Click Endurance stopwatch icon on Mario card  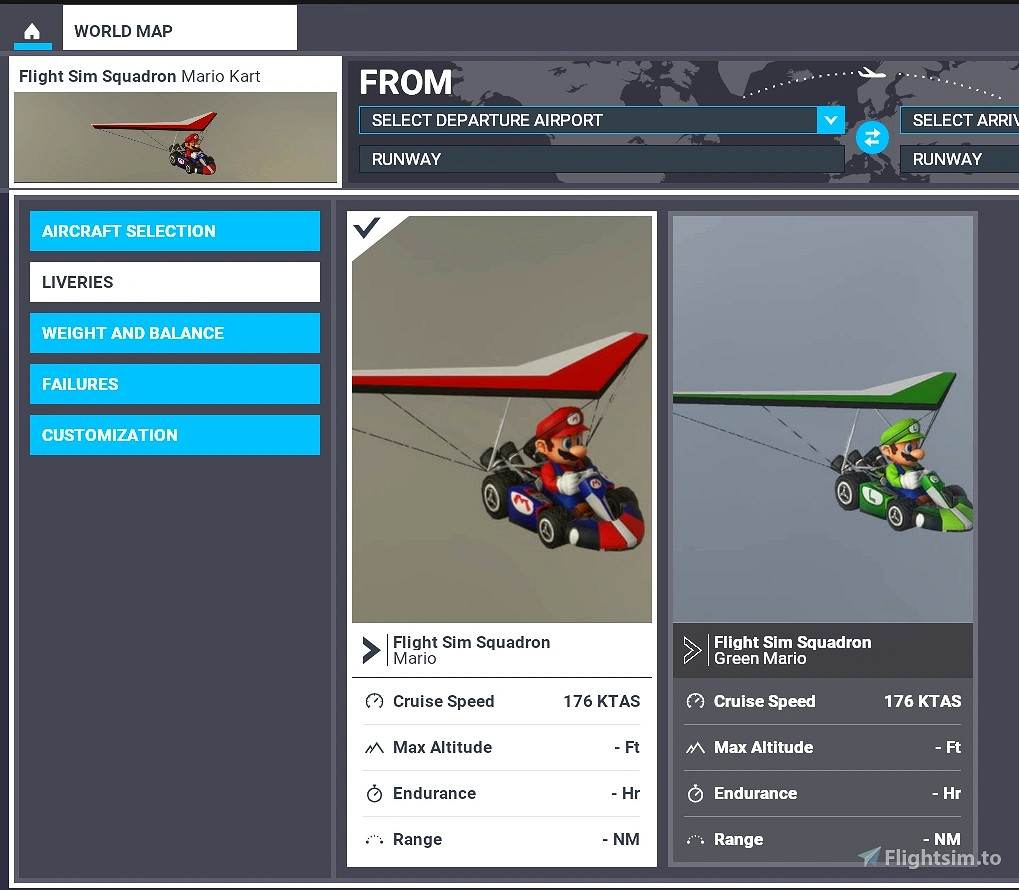[374, 794]
